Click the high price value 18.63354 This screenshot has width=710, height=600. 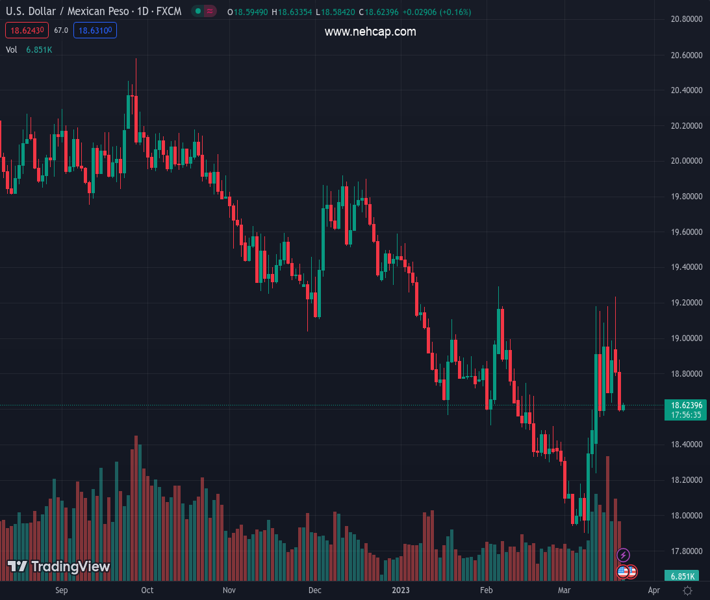point(295,12)
